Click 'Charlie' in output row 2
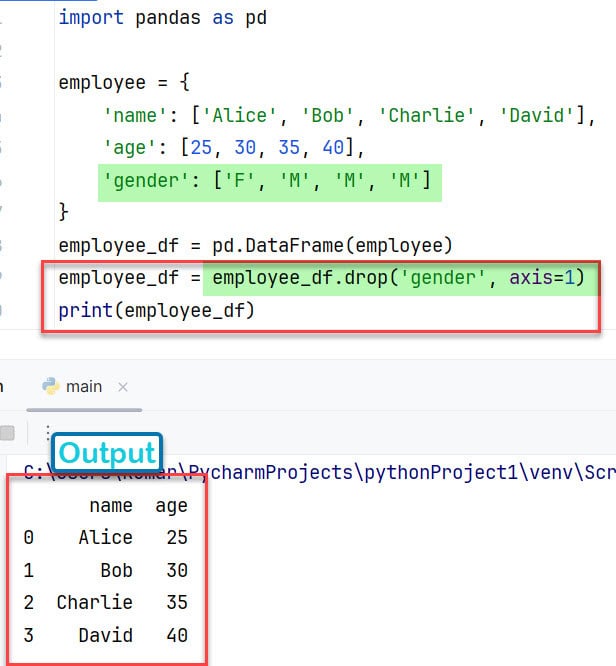 (95, 602)
